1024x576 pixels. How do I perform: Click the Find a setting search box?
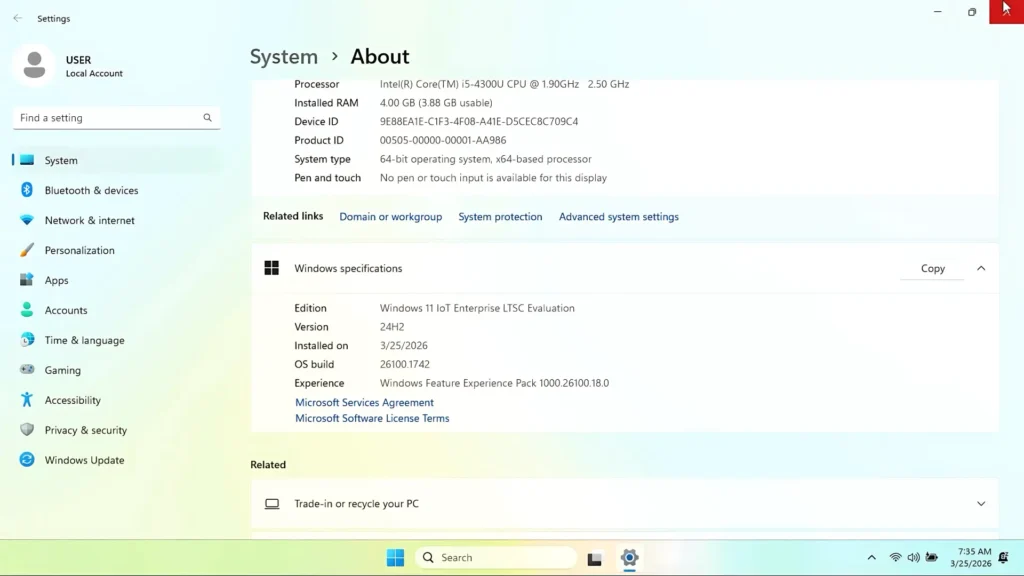coord(116,118)
